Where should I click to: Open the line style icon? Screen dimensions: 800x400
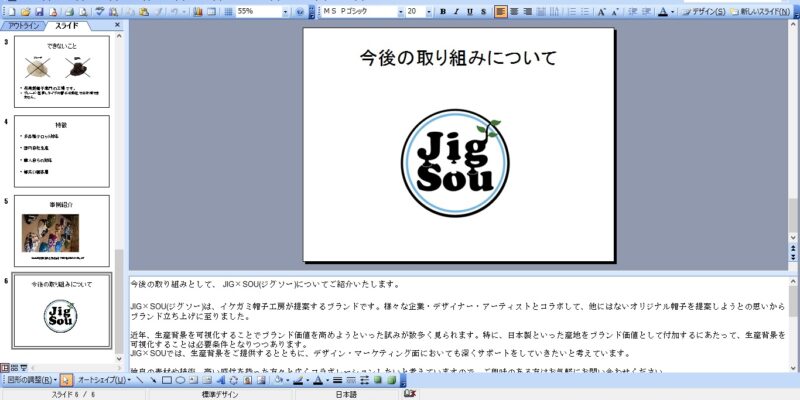[337, 380]
